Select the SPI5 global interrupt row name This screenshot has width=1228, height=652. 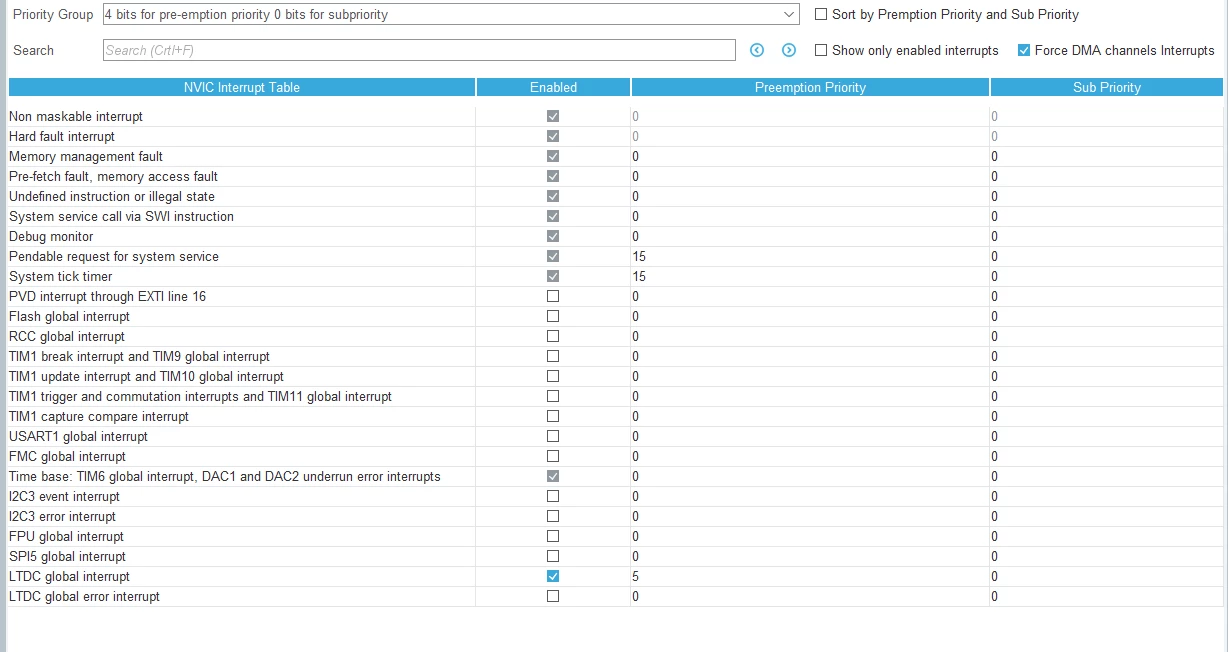(67, 556)
